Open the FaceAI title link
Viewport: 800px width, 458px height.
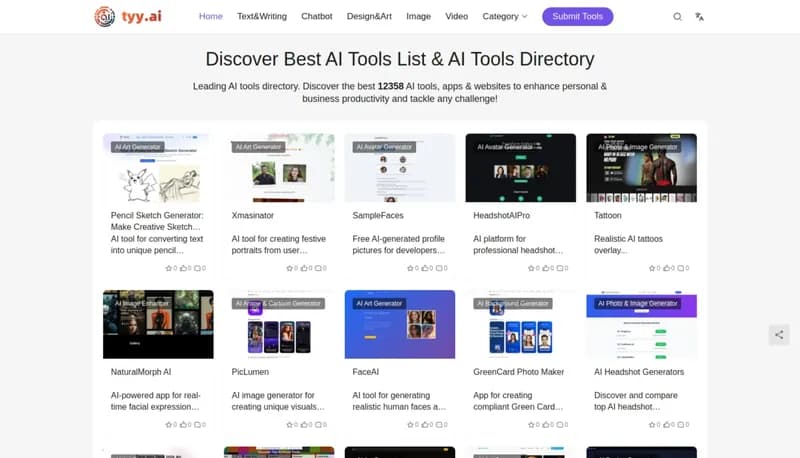click(x=365, y=372)
